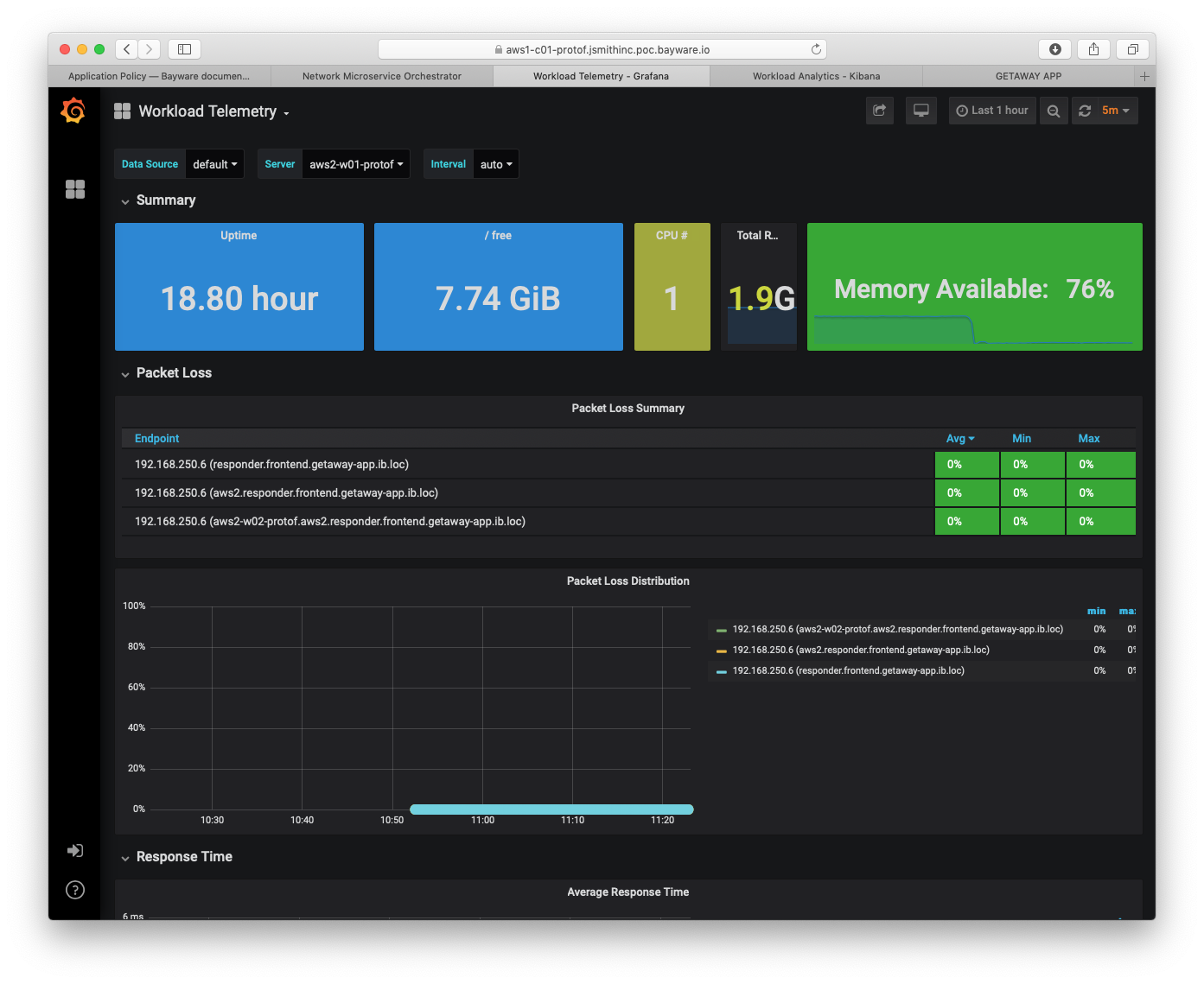This screenshot has width=1204, height=984.
Task: Select Workload Telemetry - Grafana tab
Action: pos(601,76)
